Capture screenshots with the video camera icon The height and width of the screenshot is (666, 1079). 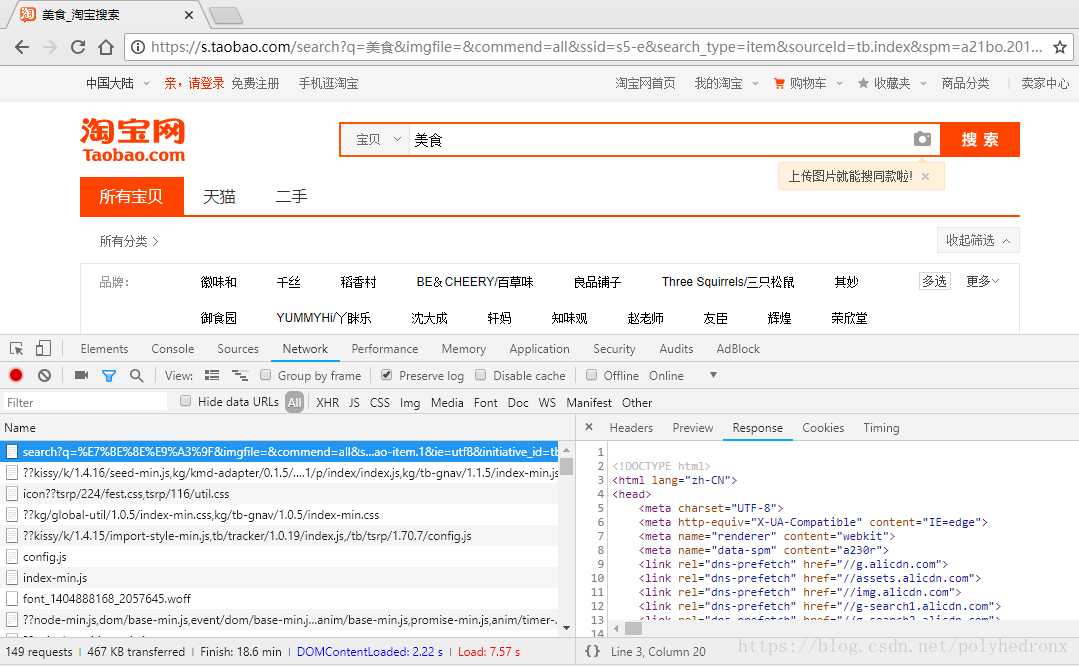[x=81, y=375]
